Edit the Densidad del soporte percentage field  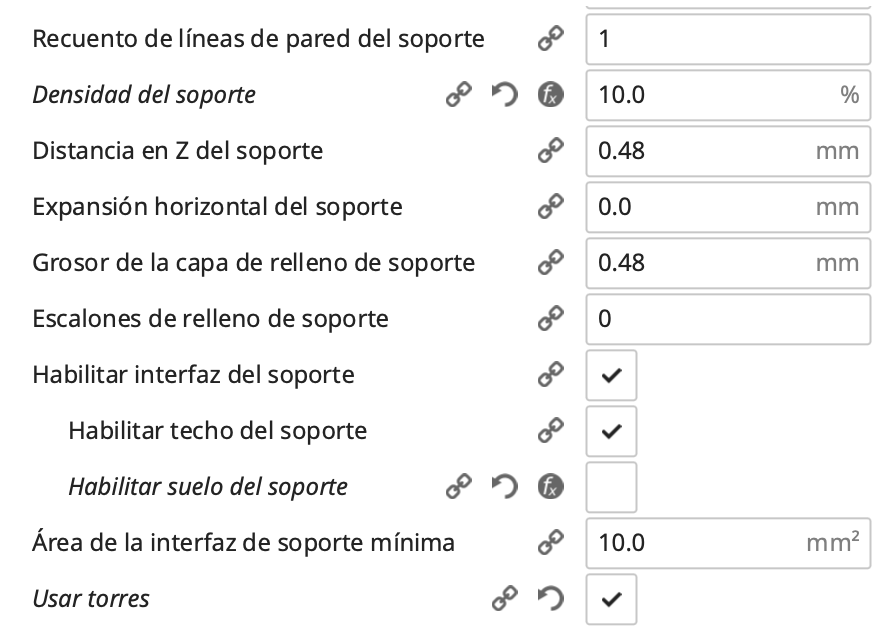pyautogui.click(x=710, y=95)
